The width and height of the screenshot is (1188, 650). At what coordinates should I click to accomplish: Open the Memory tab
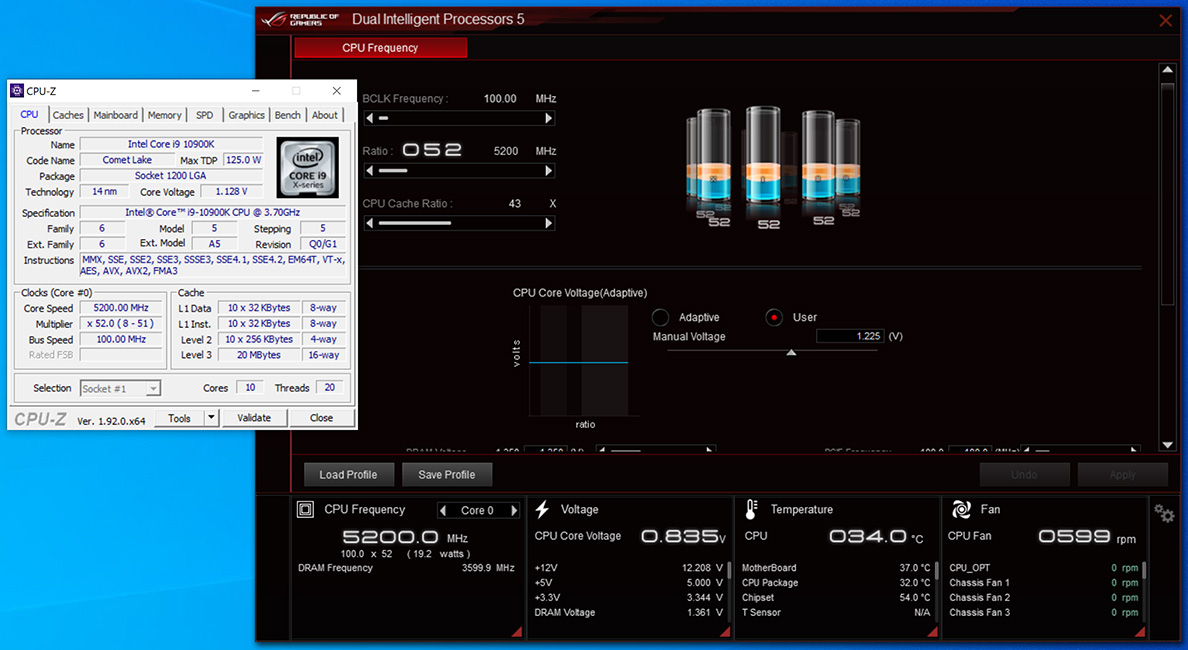tap(164, 115)
